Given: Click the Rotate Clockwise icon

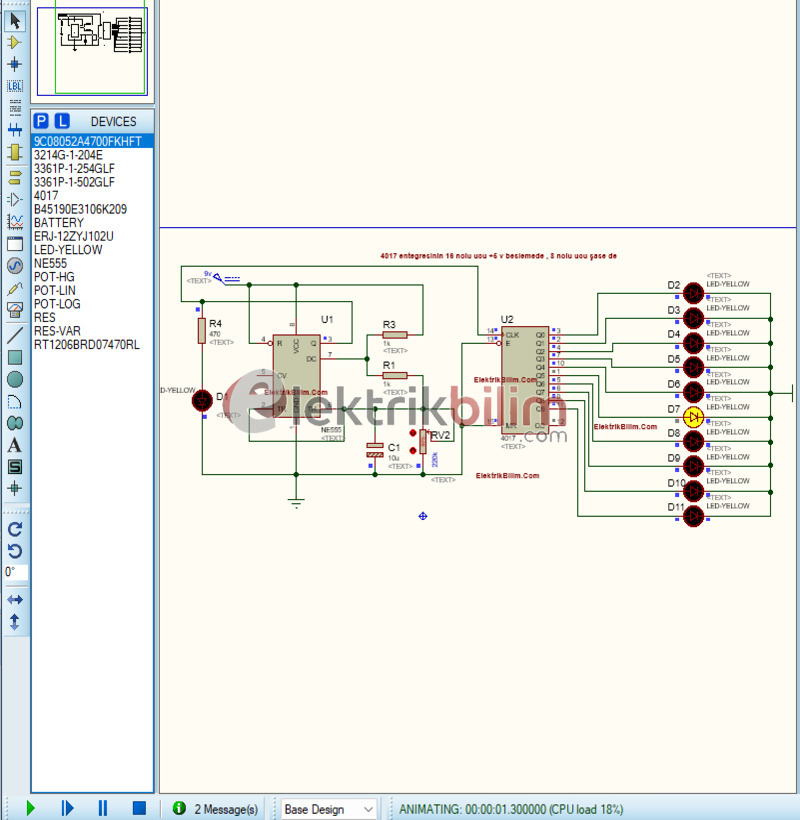Looking at the screenshot, I should pos(13,529).
